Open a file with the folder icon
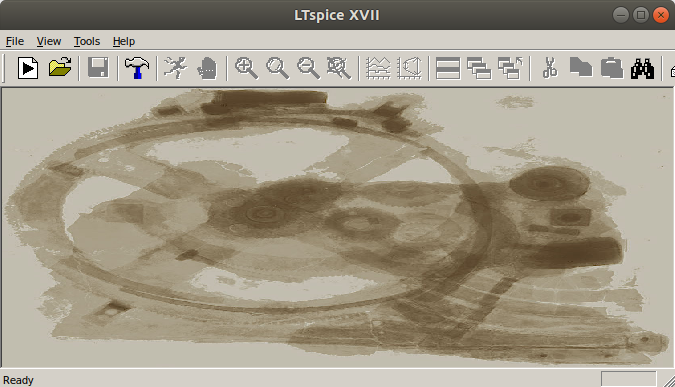 pos(60,68)
